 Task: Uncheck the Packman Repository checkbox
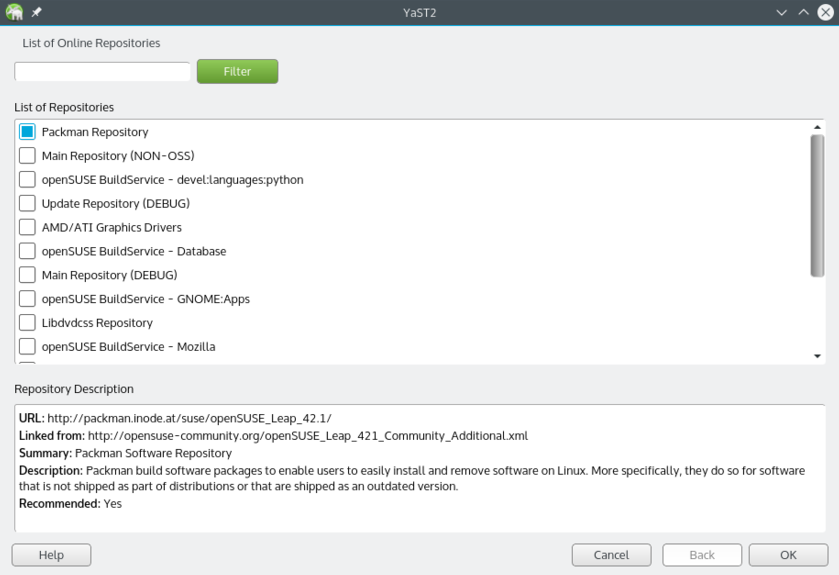(27, 132)
